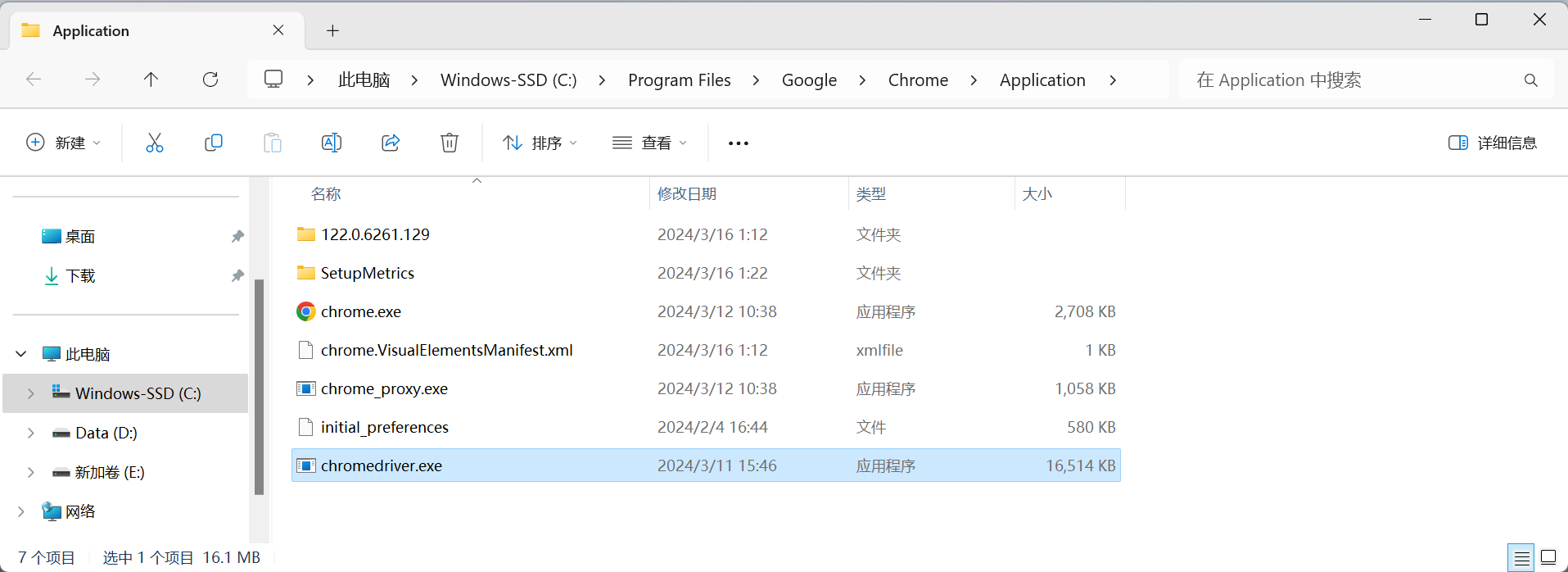Toggle the 详细信息 details pane
The width and height of the screenshot is (1568, 572).
click(x=1492, y=143)
